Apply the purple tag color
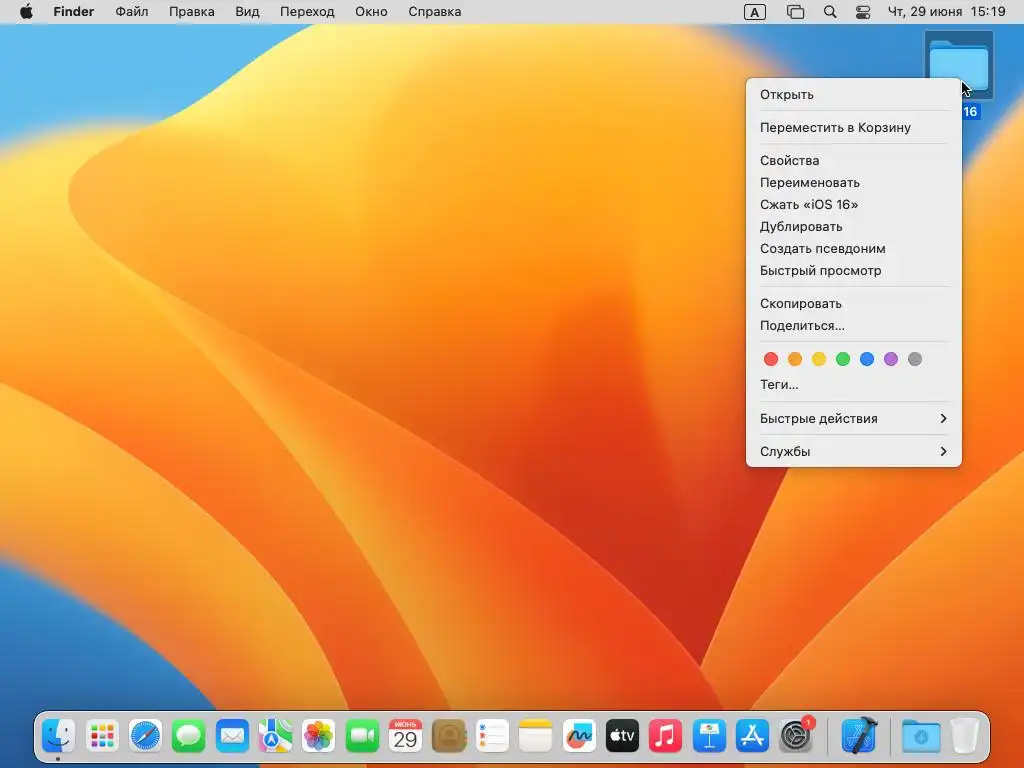Viewport: 1024px width, 768px height. point(891,359)
